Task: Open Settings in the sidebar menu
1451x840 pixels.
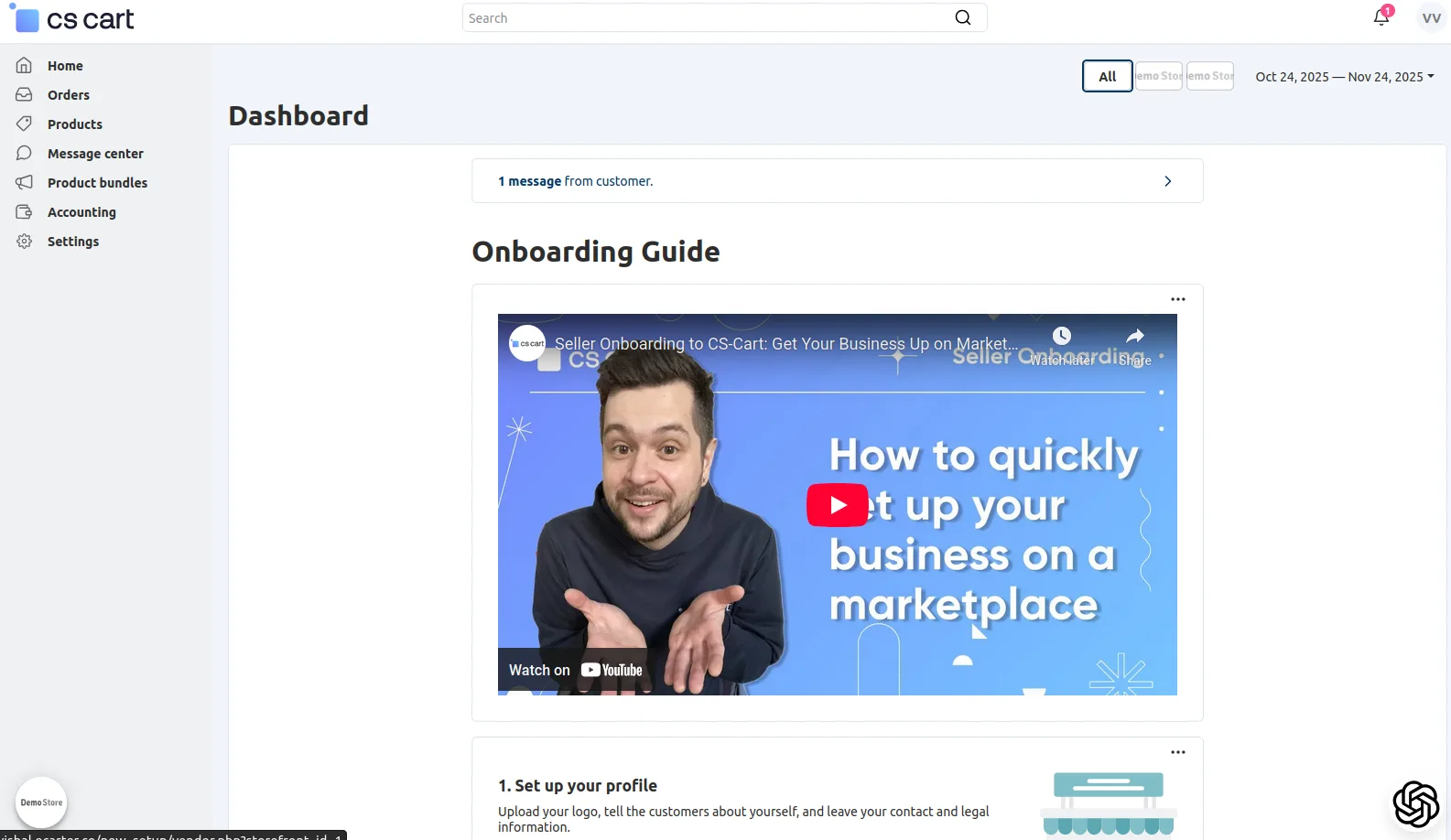Action: [73, 242]
